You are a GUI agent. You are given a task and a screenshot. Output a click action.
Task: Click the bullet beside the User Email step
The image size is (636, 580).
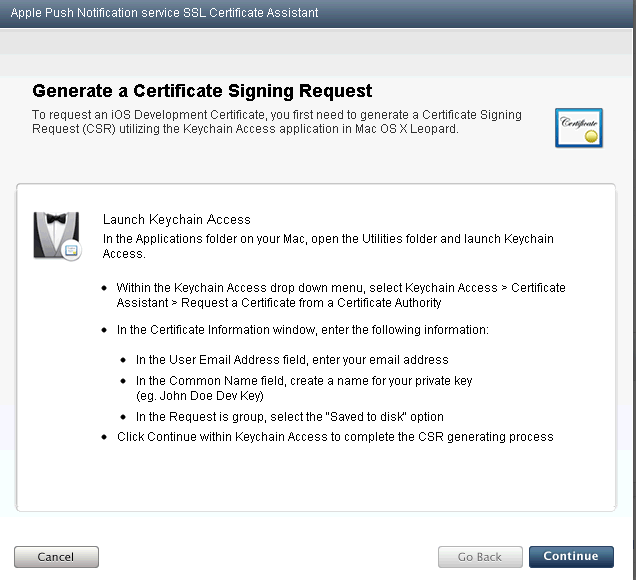(x=124, y=359)
